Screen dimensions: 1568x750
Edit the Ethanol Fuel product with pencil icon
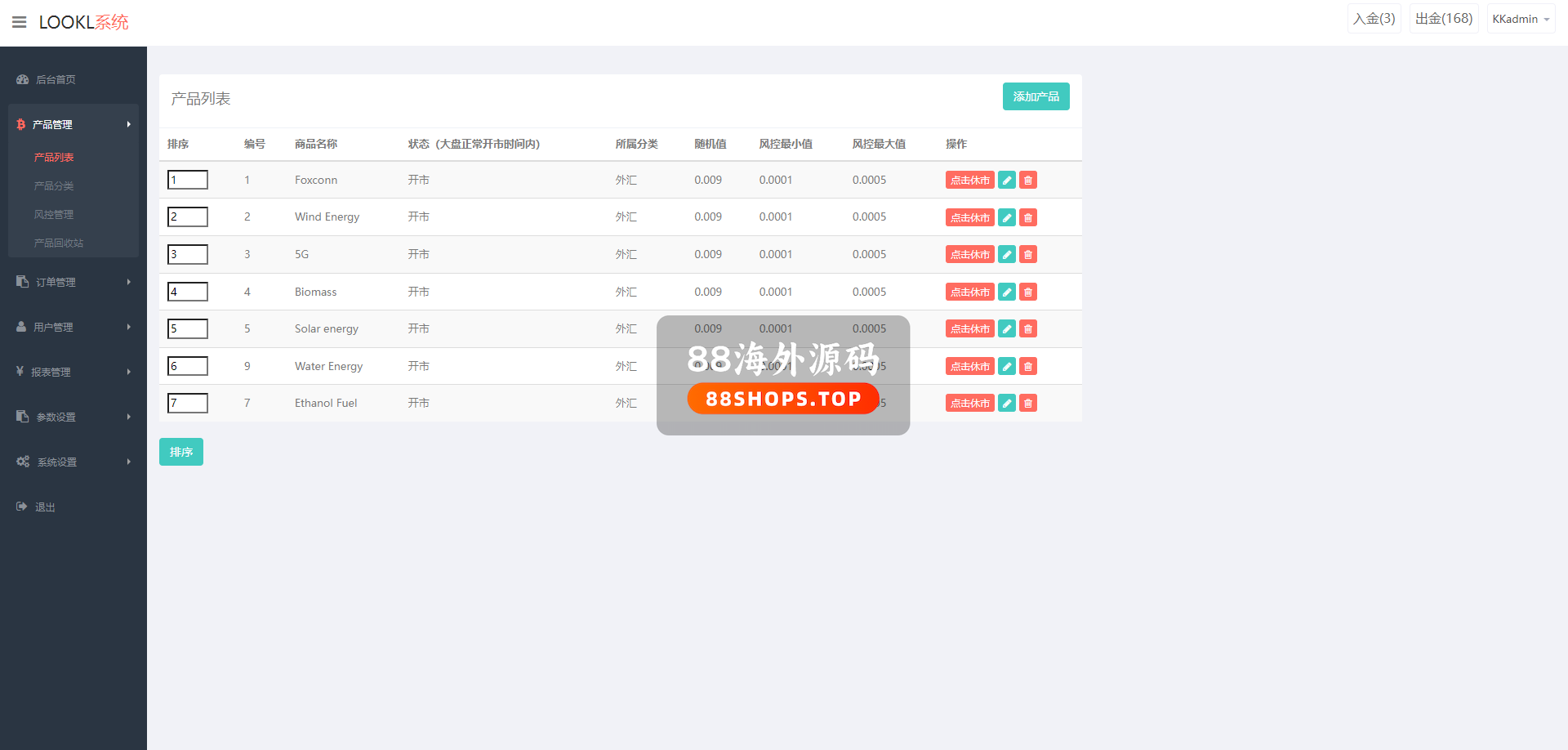point(1007,404)
